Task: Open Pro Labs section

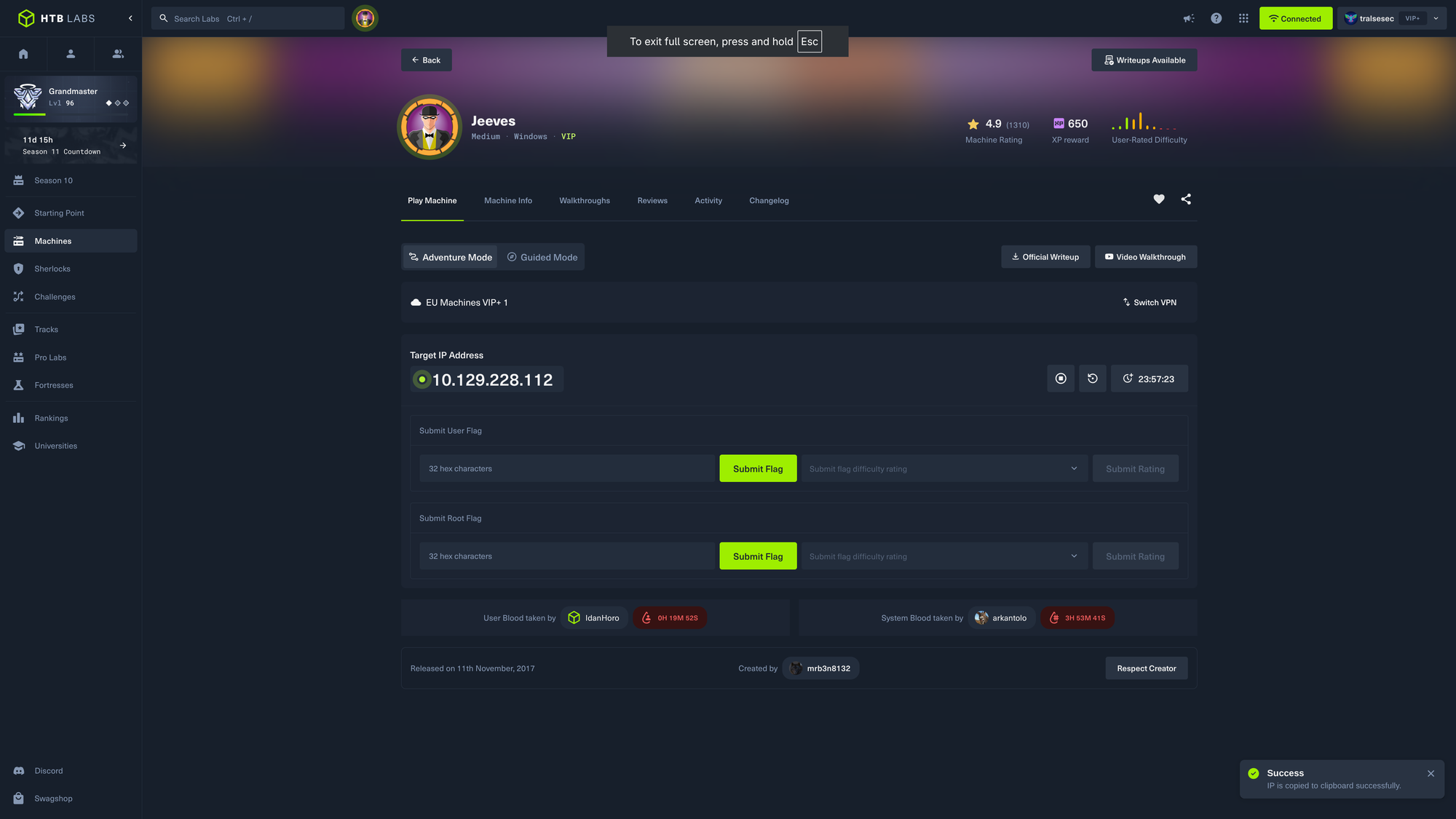Action: point(71,357)
